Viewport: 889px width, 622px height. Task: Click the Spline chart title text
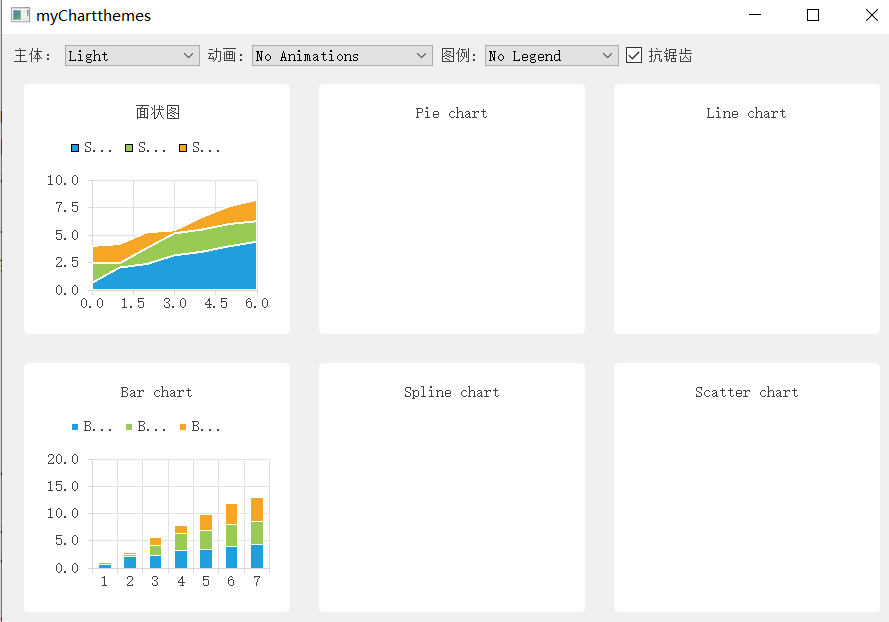tap(451, 392)
